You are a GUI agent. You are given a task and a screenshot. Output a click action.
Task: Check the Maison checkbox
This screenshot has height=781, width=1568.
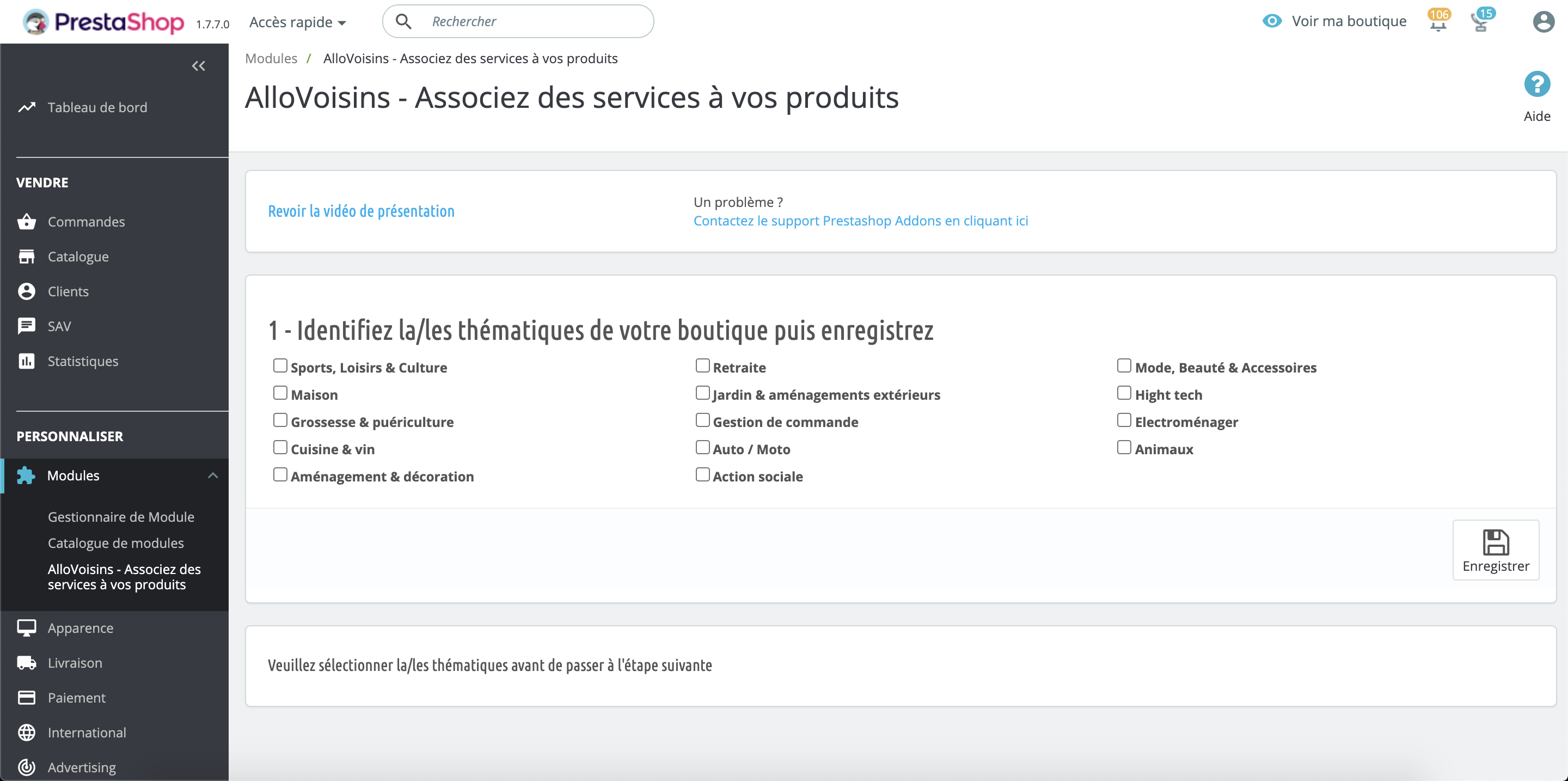coord(280,393)
